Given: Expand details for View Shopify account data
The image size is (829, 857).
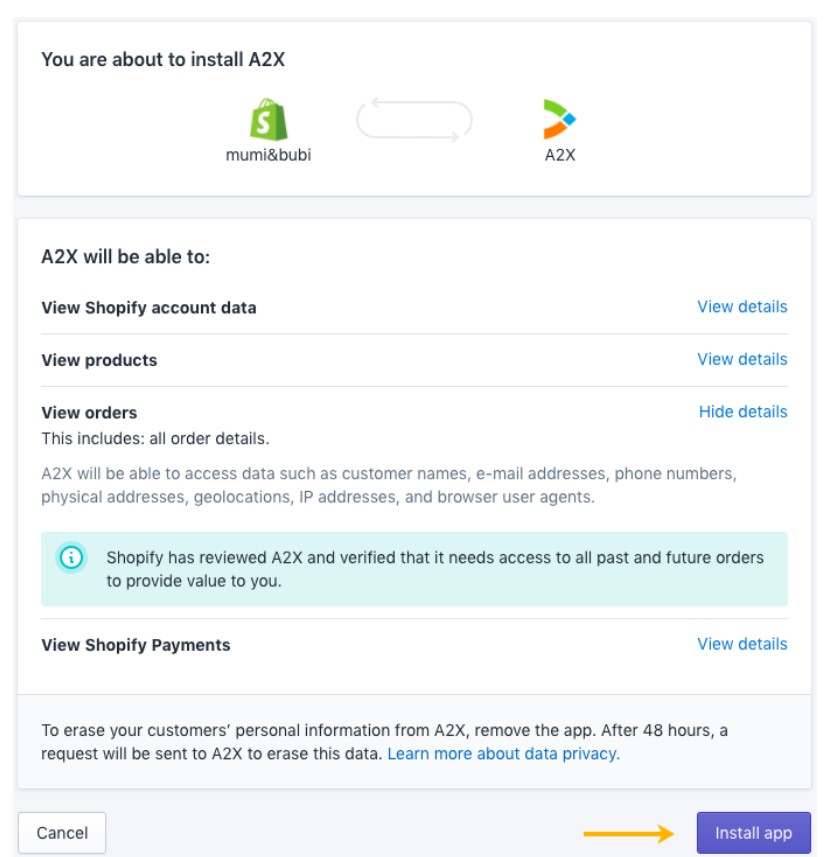Looking at the screenshot, I should pos(742,307).
